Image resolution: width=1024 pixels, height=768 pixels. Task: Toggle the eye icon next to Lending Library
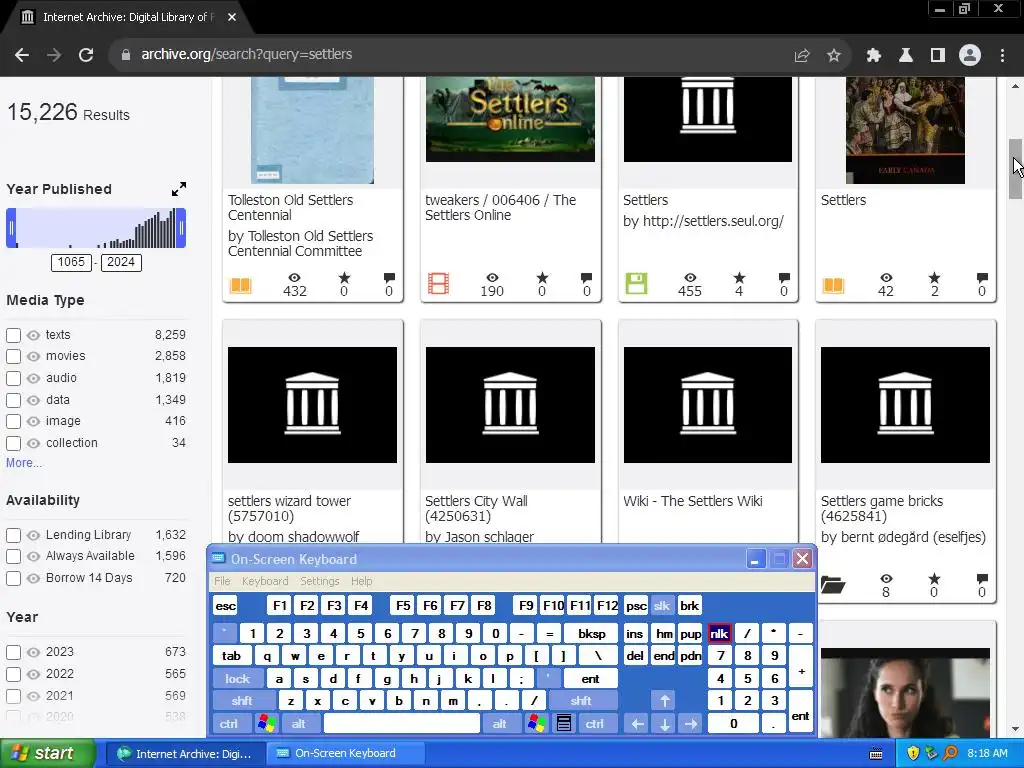pos(33,535)
